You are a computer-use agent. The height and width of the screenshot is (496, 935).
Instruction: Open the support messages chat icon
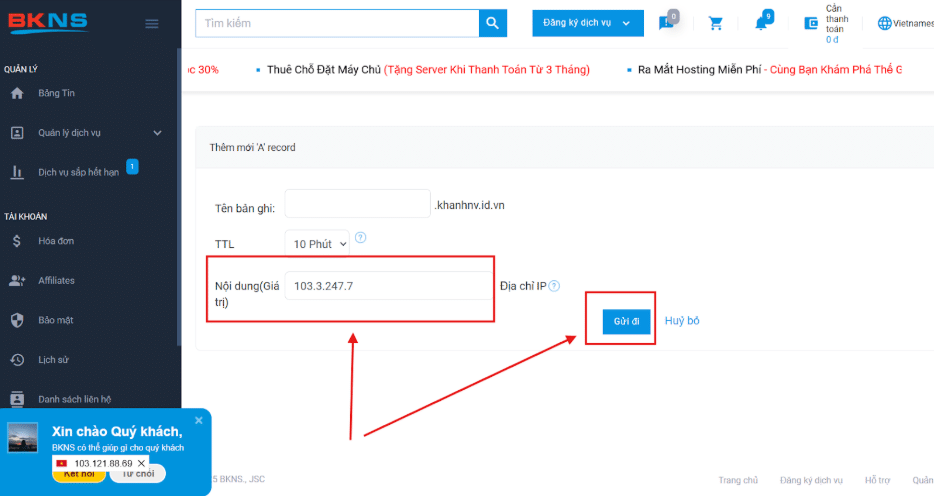[665, 23]
